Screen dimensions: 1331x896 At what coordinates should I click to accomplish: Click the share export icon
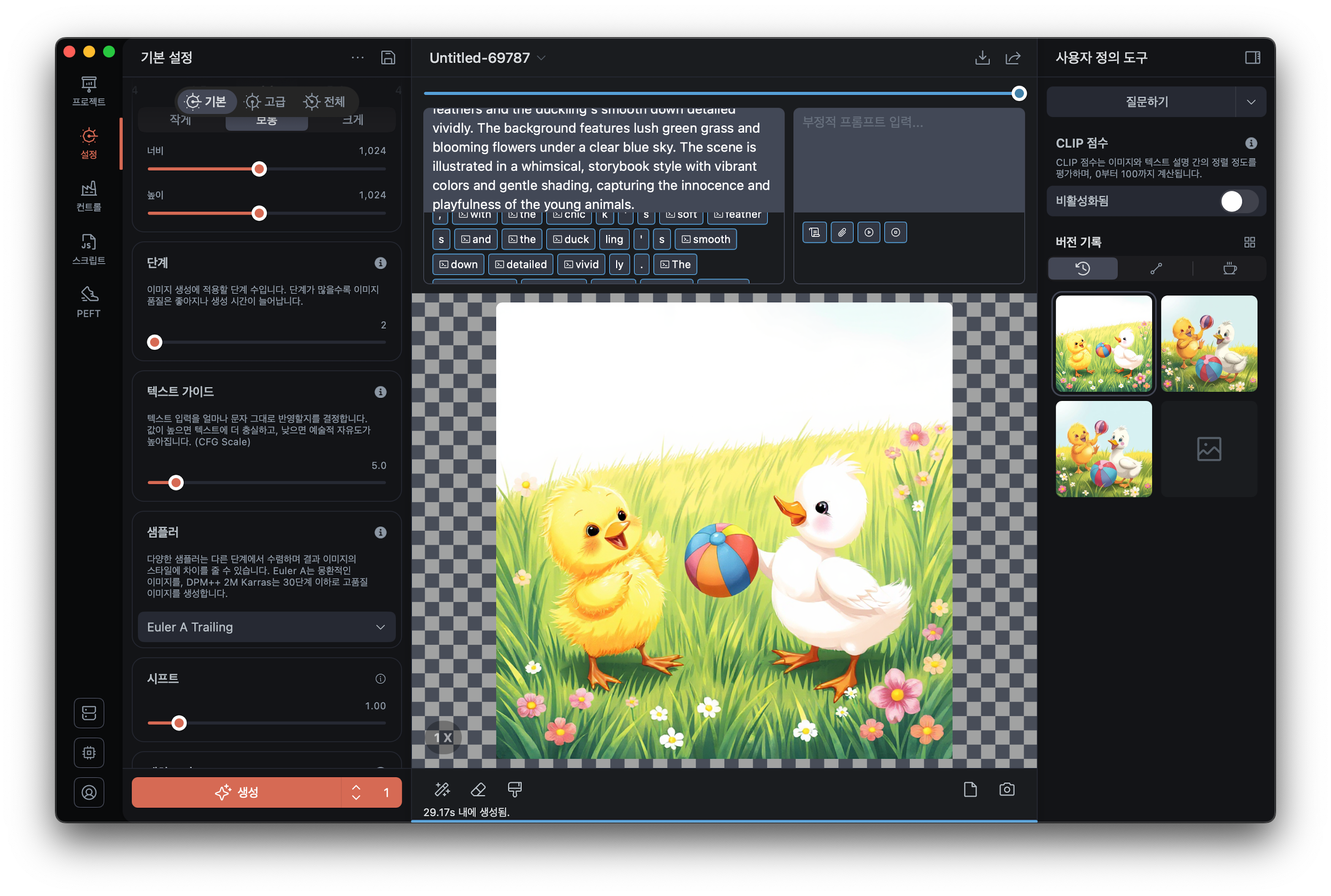(x=1012, y=57)
